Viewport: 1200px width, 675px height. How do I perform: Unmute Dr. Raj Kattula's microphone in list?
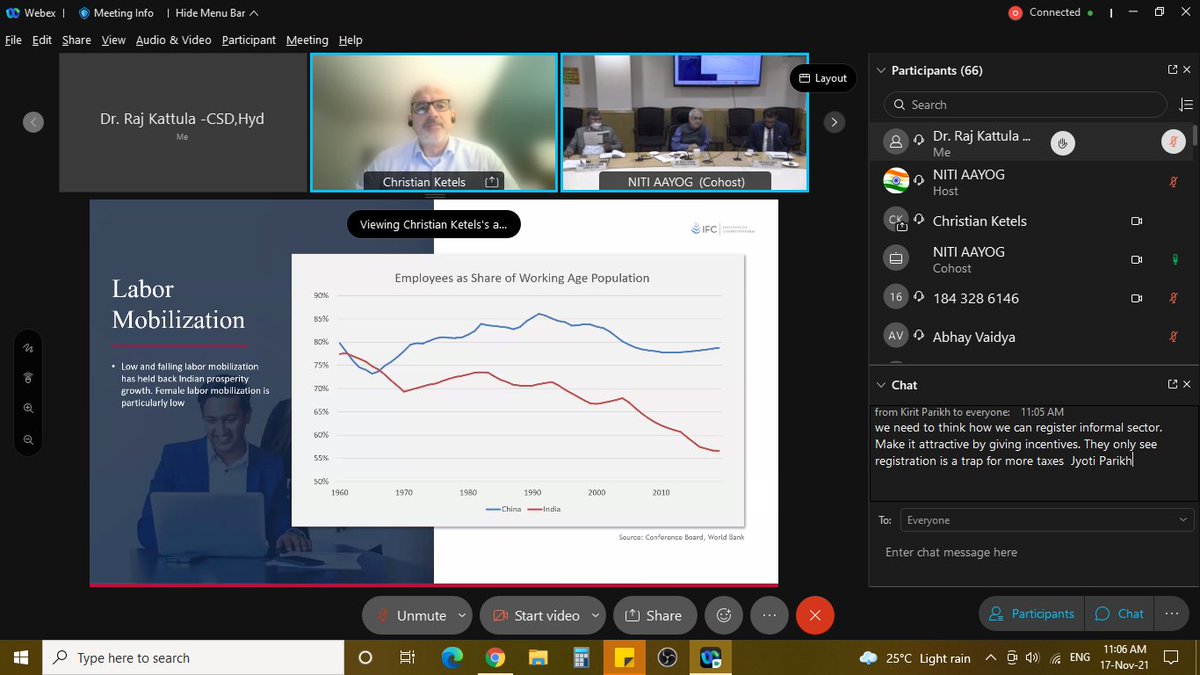click(1174, 143)
